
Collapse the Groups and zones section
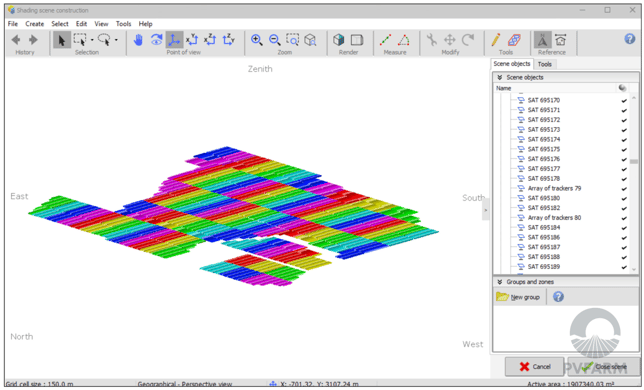[499, 282]
